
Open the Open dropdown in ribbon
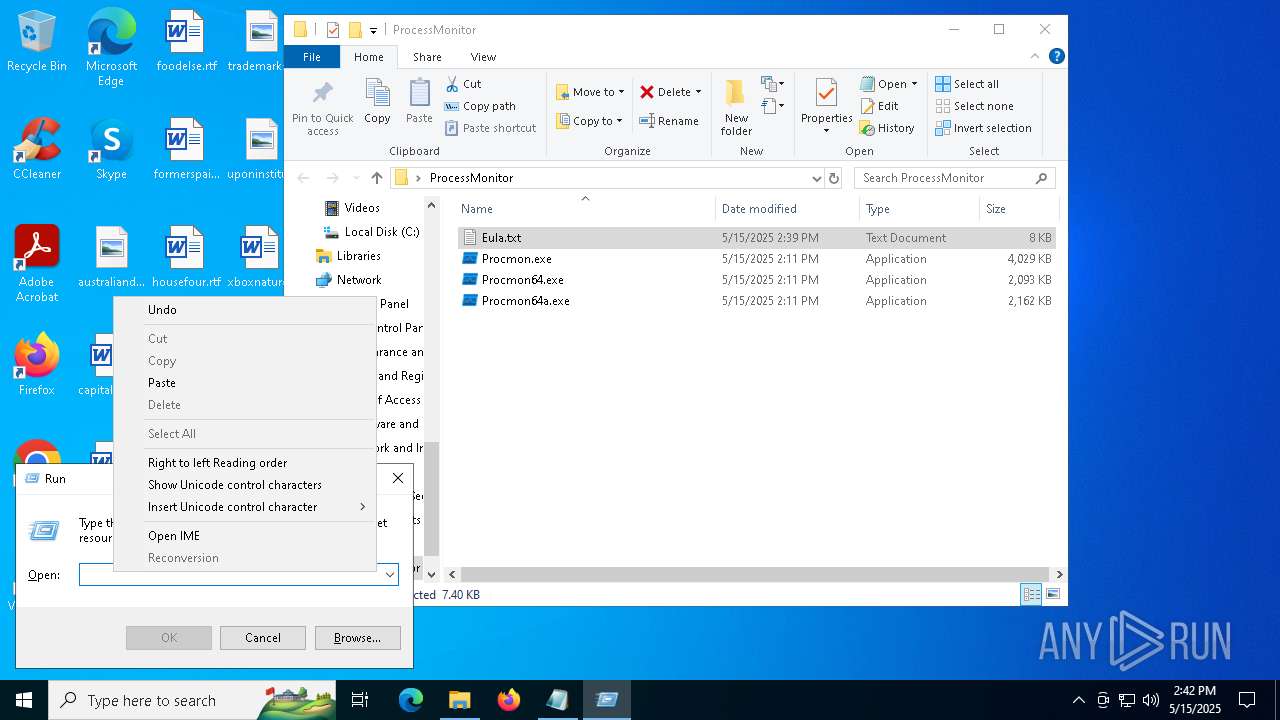click(x=889, y=84)
